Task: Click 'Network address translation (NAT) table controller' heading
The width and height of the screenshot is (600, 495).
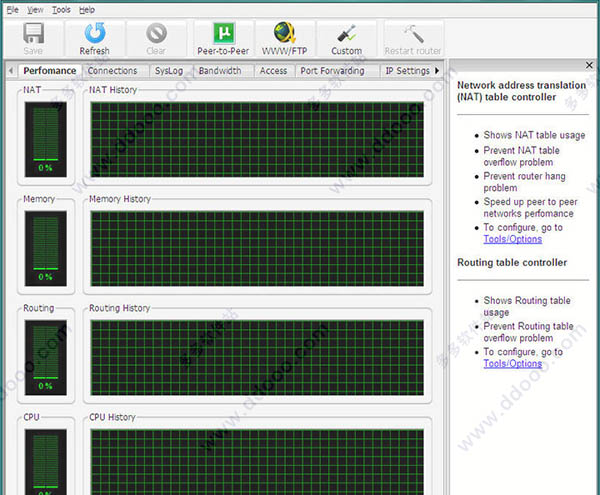Action: pos(522,91)
